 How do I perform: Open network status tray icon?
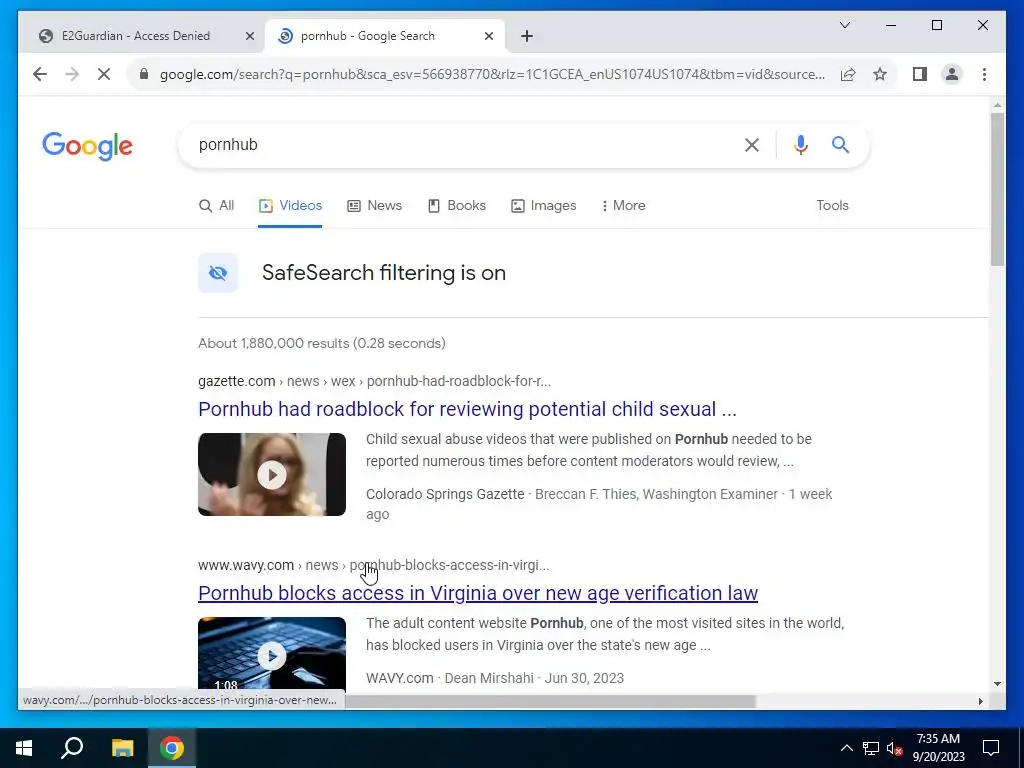871,748
